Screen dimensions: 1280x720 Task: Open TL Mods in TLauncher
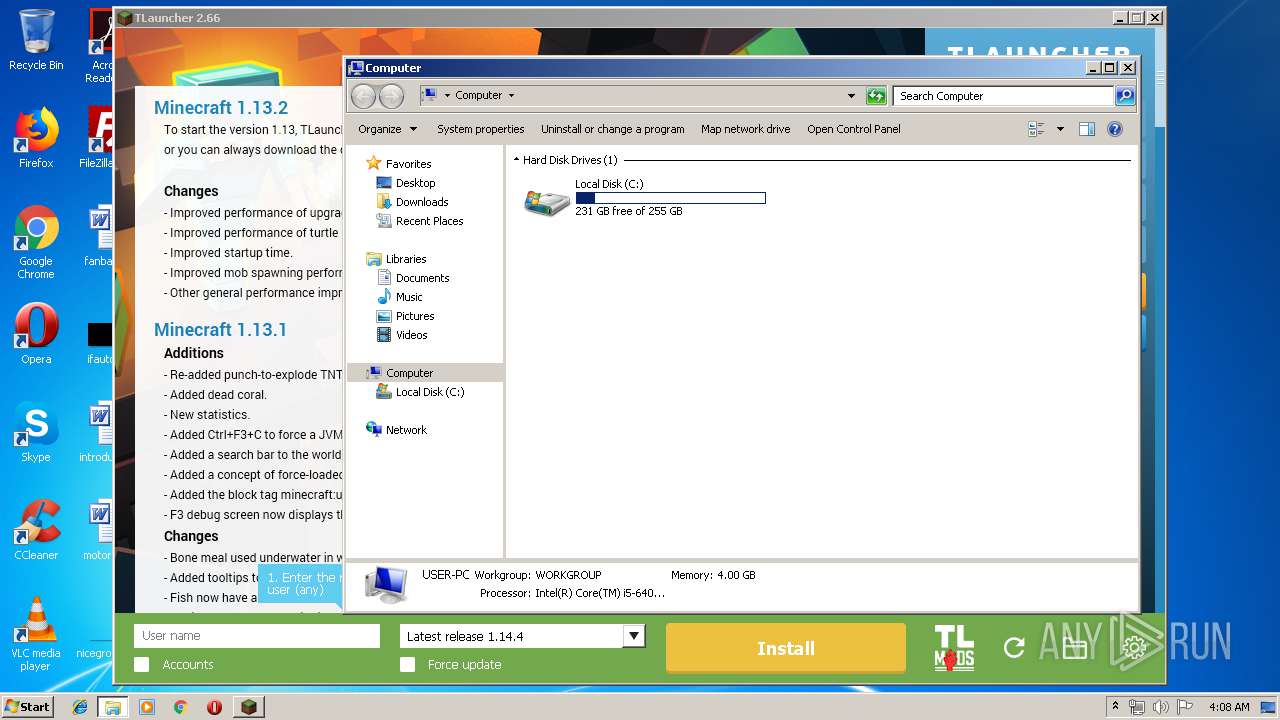(x=953, y=647)
